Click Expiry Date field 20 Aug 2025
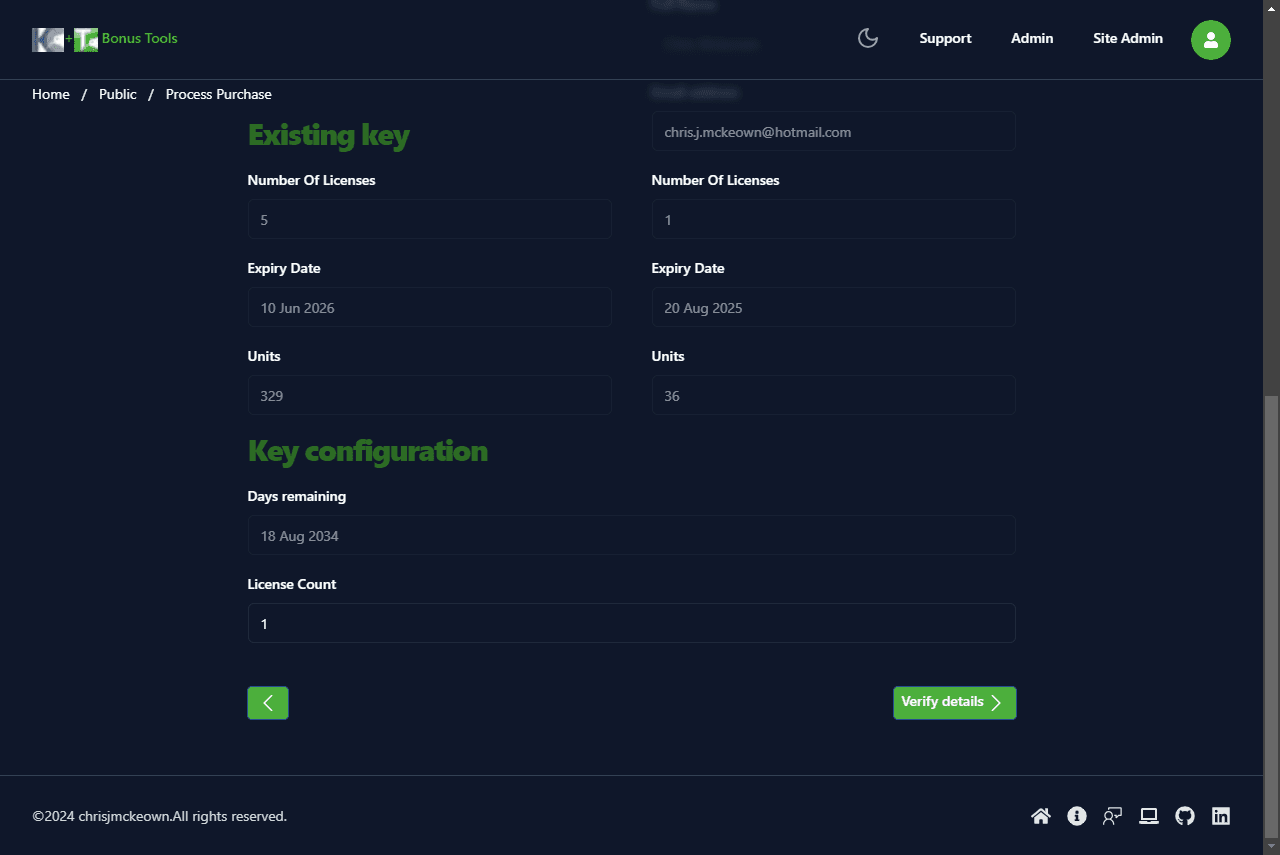The image size is (1280, 855). click(x=834, y=307)
